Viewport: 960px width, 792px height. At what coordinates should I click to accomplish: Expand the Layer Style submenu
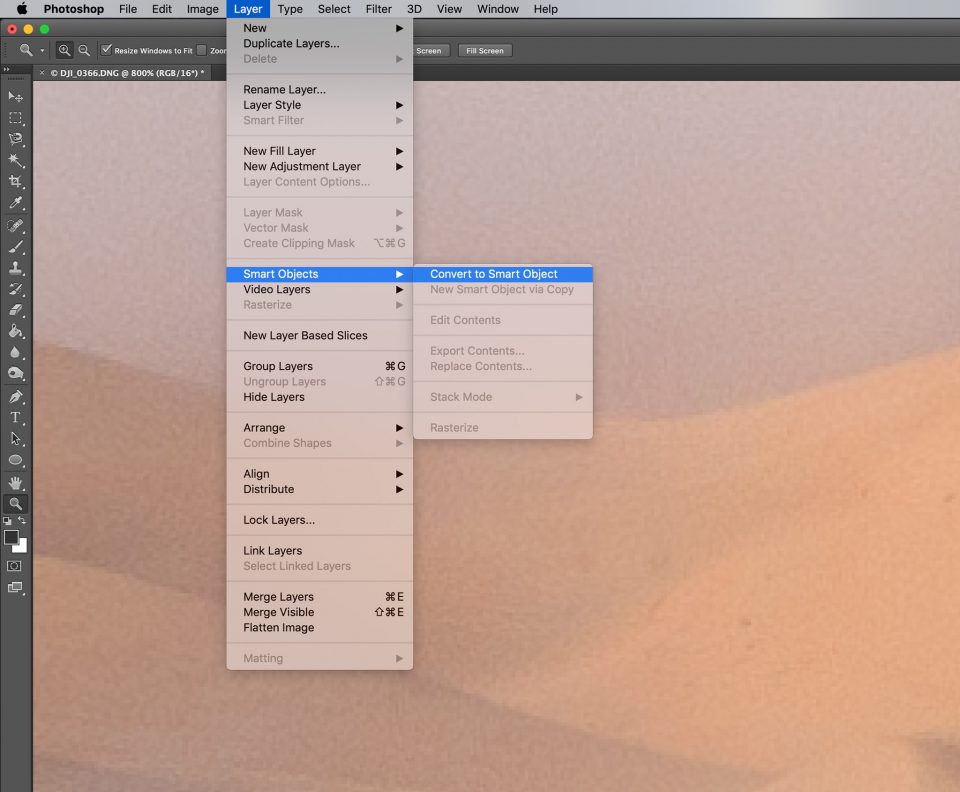pyautogui.click(x=320, y=105)
